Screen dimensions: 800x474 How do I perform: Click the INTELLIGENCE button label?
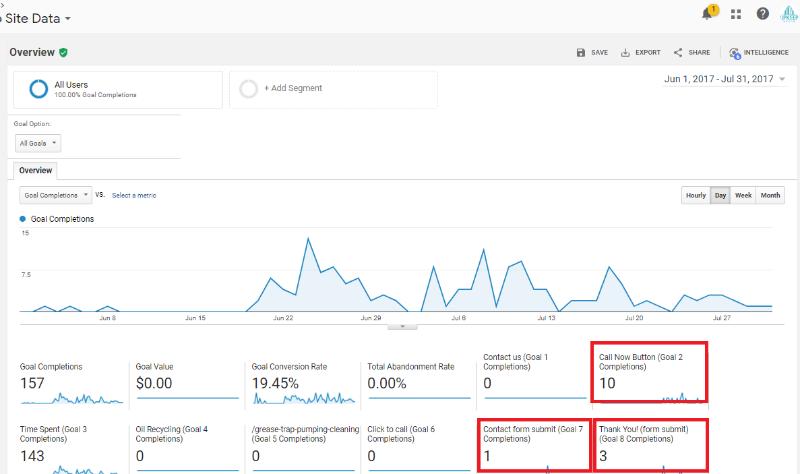766,53
